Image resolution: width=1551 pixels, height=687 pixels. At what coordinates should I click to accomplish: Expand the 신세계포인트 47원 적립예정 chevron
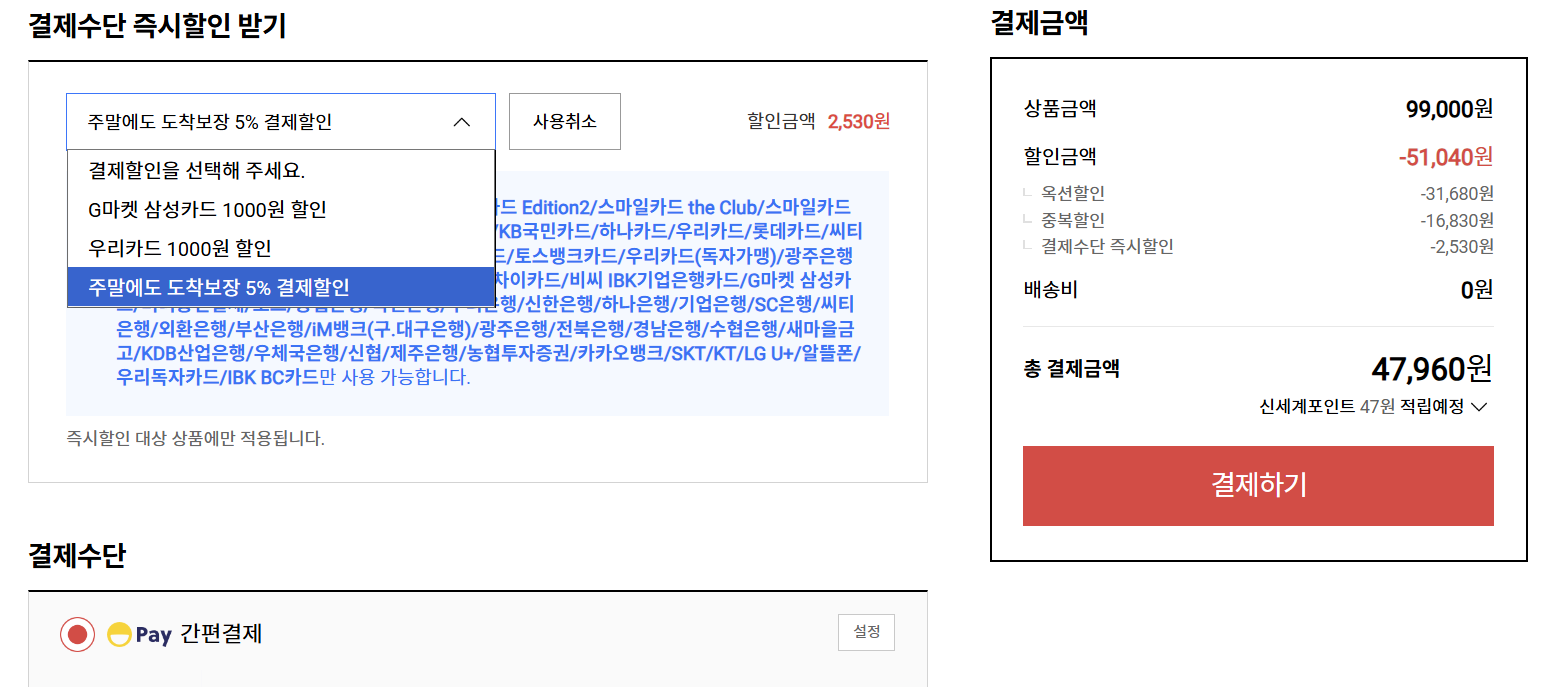(x=1481, y=407)
